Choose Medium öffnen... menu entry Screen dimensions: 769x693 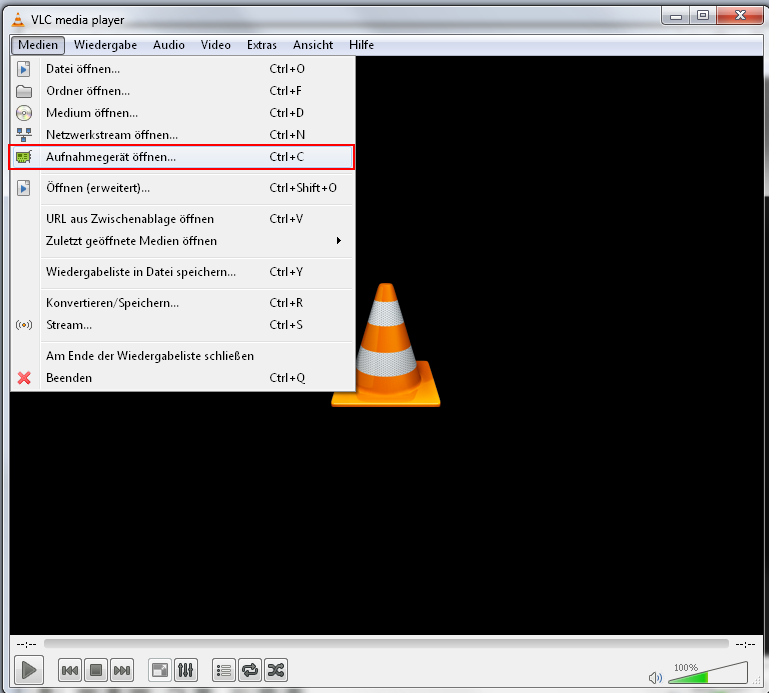[182, 113]
